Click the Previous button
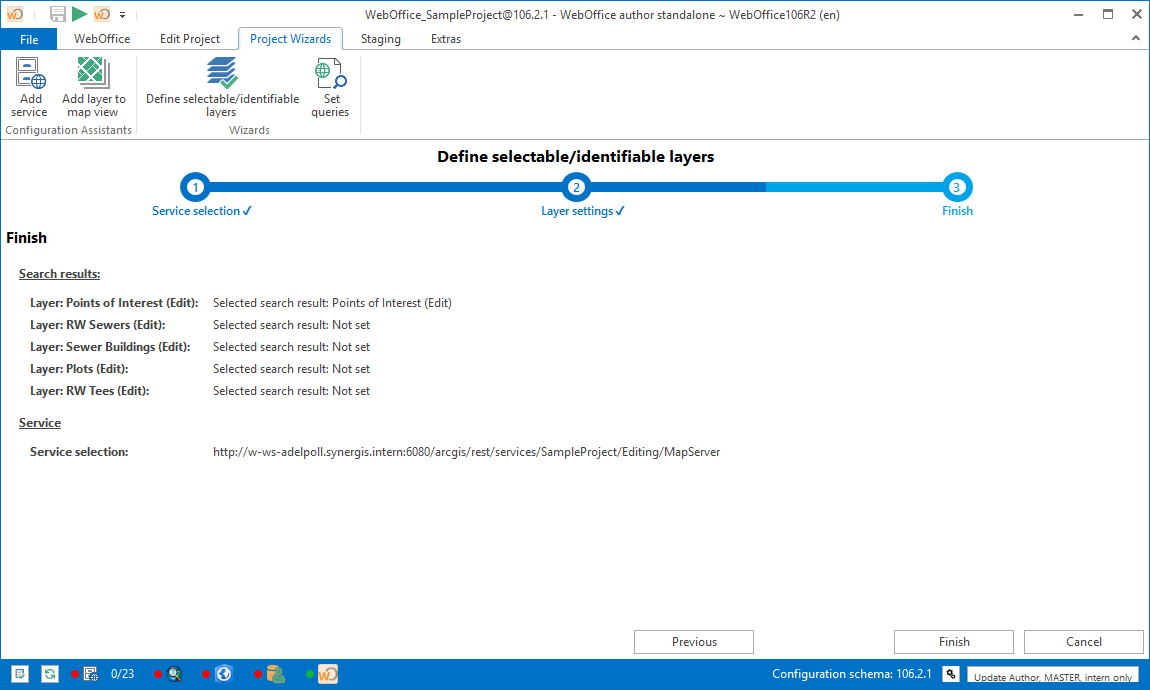1150x690 pixels. 693,641
